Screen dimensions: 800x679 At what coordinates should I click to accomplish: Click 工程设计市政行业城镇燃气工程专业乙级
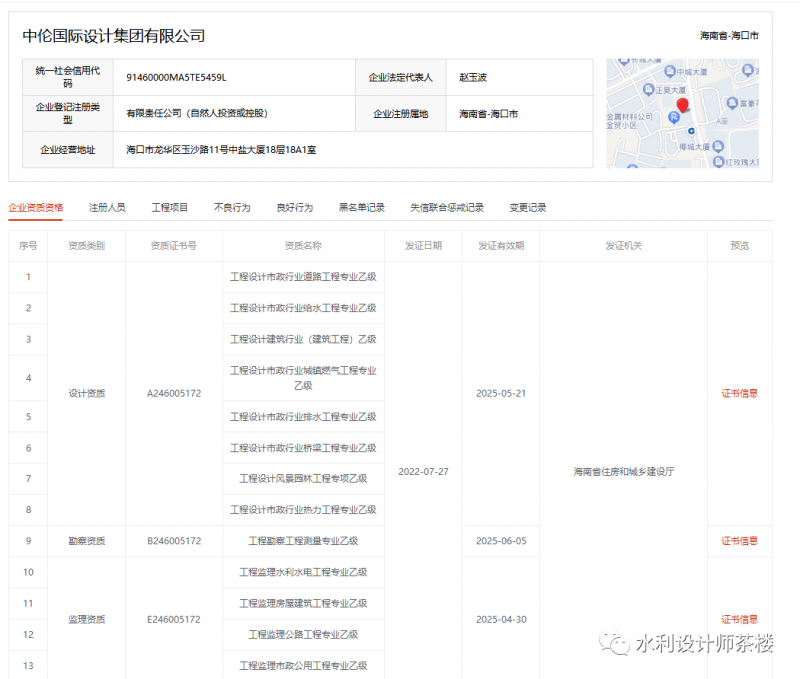[x=303, y=378]
